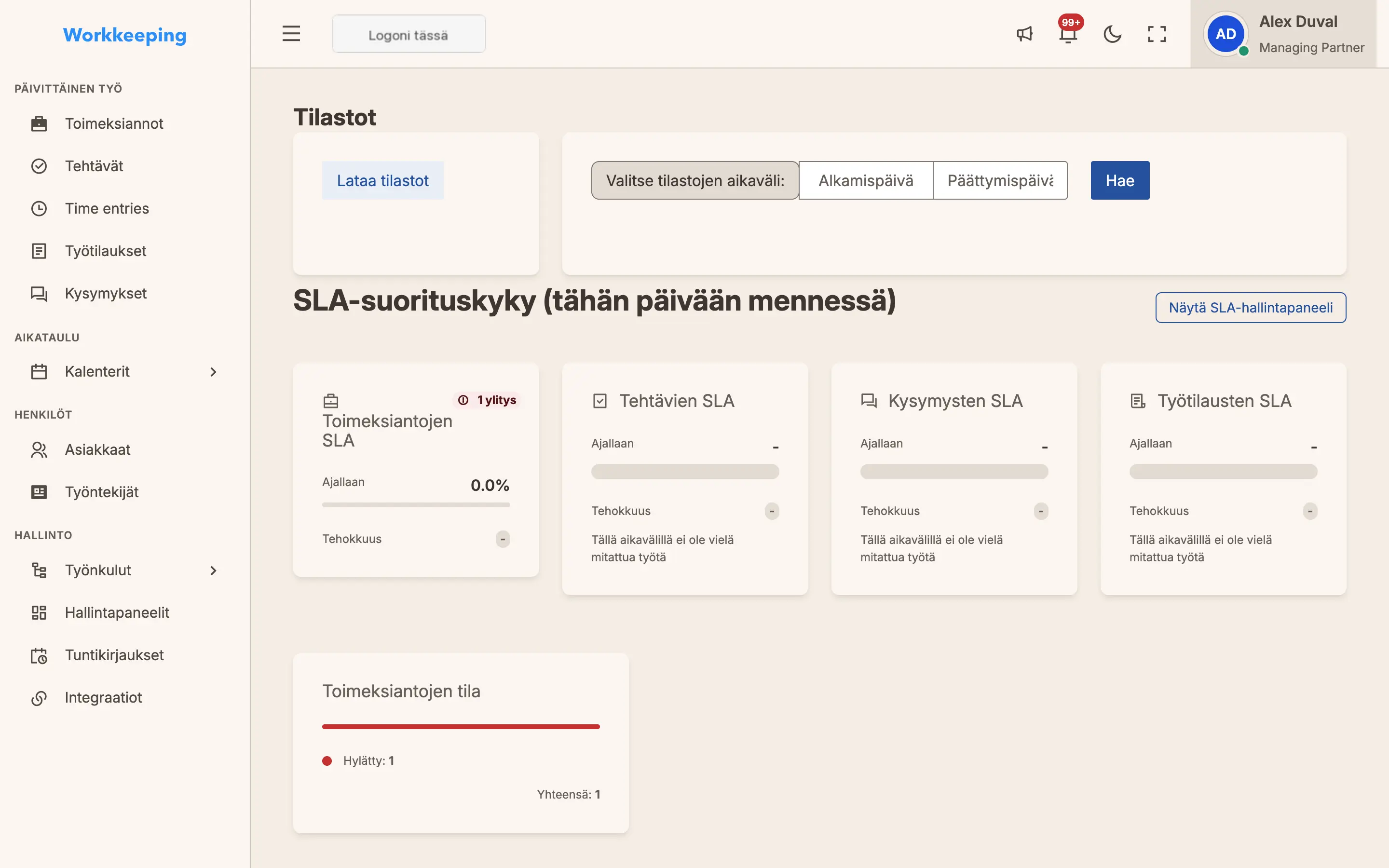Click the Lataa tilastot button
The width and height of the screenshot is (1389, 868).
point(383,180)
